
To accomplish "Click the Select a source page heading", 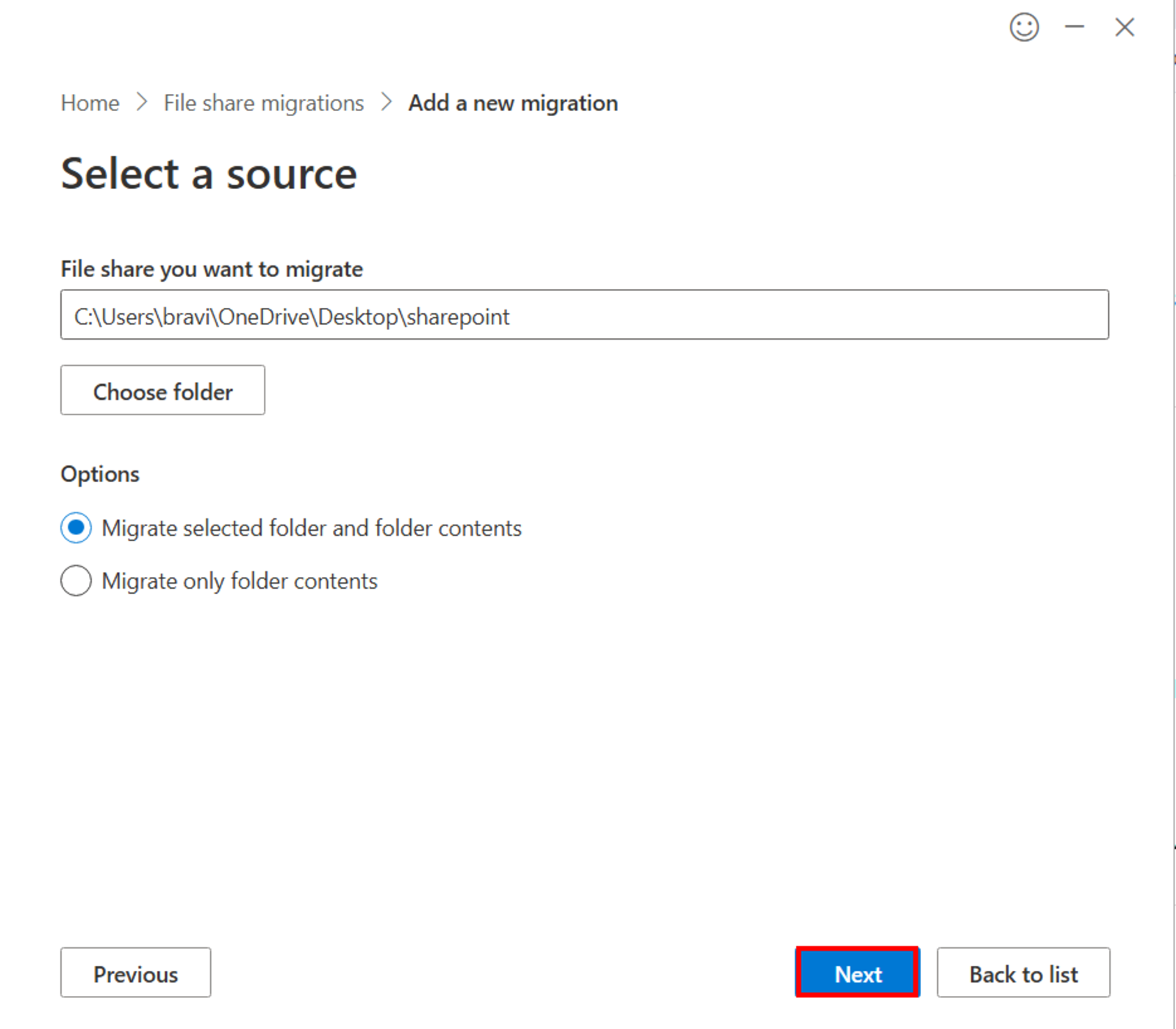I will click(209, 173).
